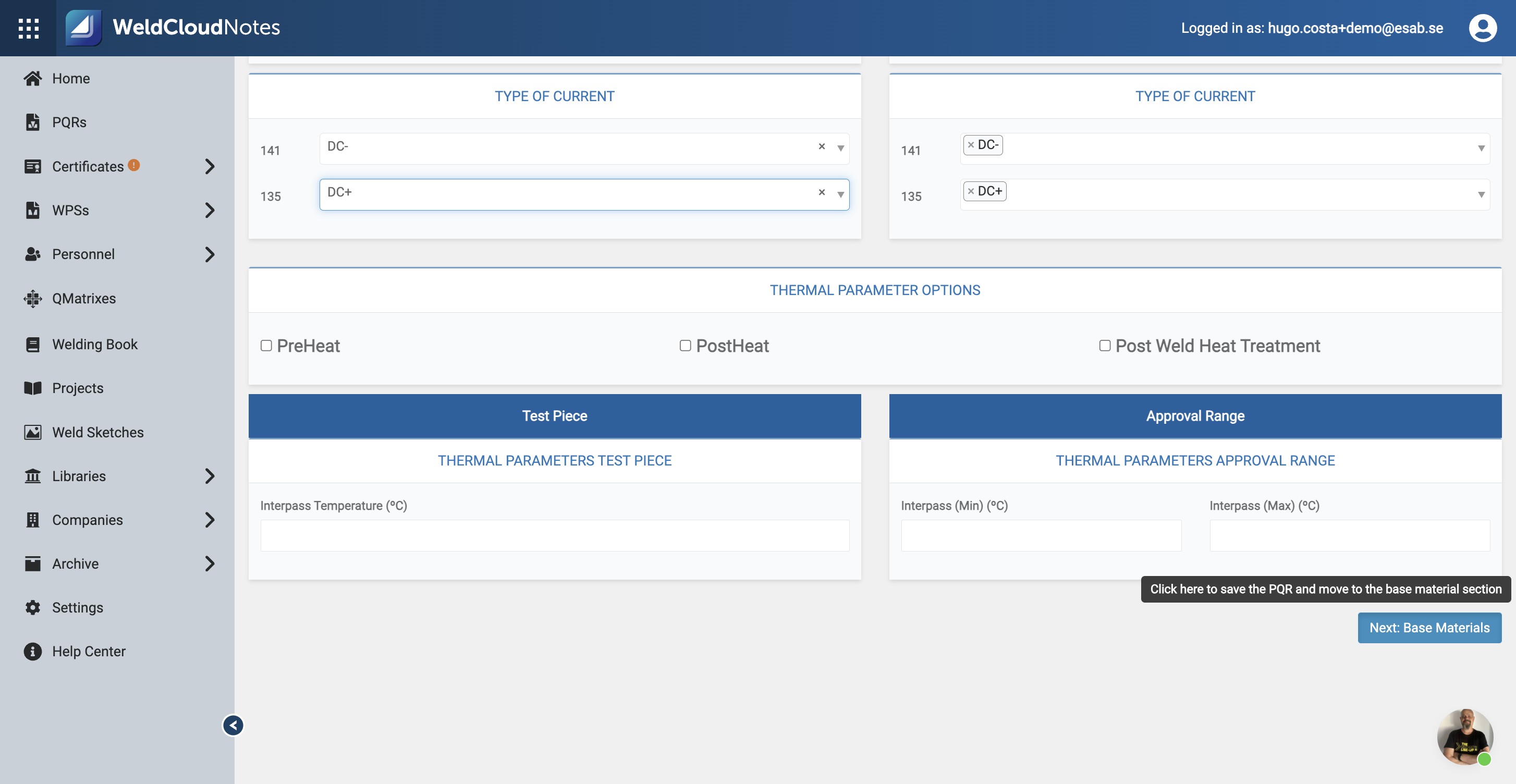1516x784 pixels.
Task: Open Approval Range 135 current dropdown arrow
Action: pos(1481,194)
